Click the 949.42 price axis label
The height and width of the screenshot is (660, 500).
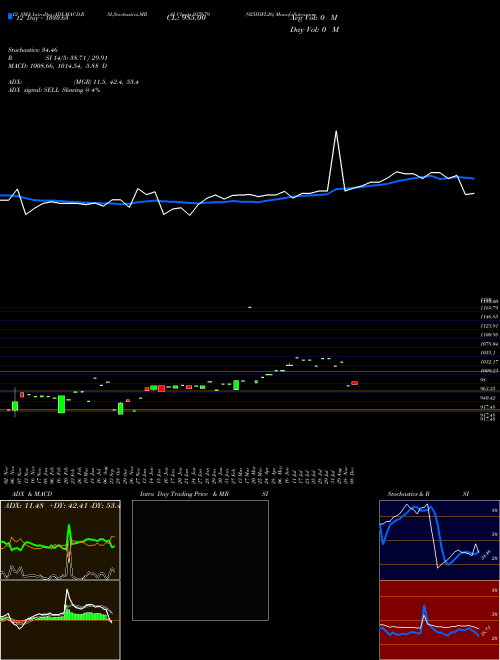click(x=488, y=398)
